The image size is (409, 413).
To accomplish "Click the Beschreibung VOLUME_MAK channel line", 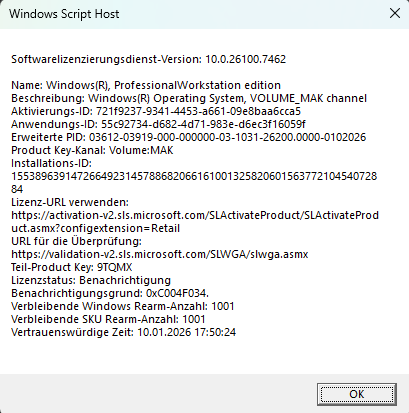I will [x=189, y=98].
